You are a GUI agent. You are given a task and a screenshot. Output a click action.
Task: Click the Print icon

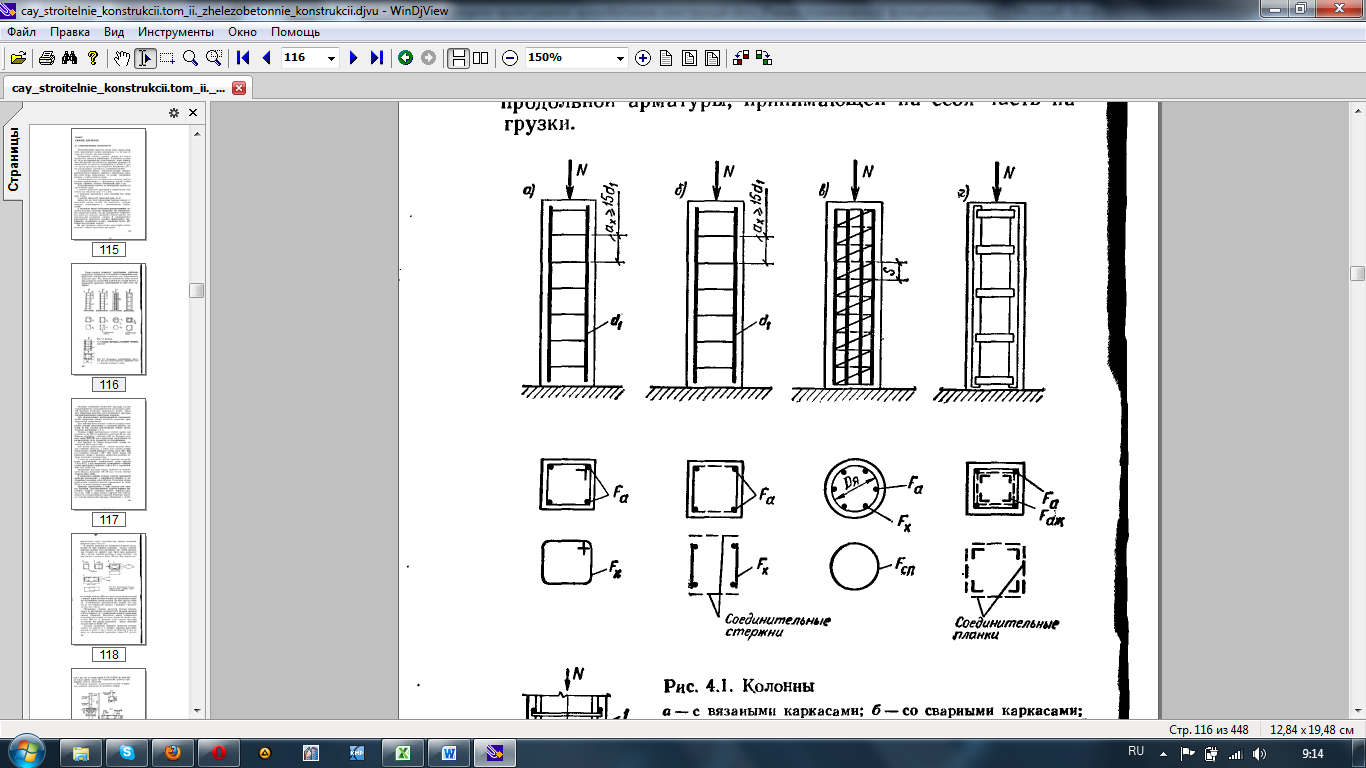click(47, 58)
